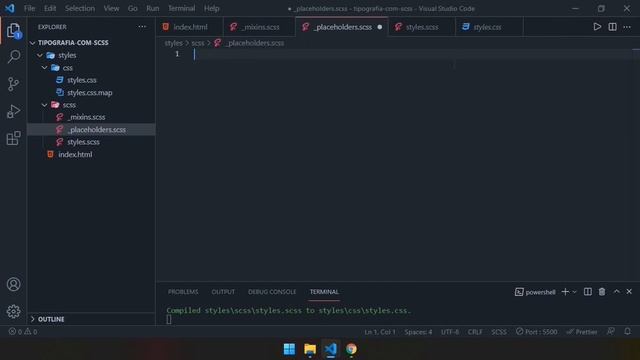Click the Prettier status bar item
The image size is (640, 360).
582,332
